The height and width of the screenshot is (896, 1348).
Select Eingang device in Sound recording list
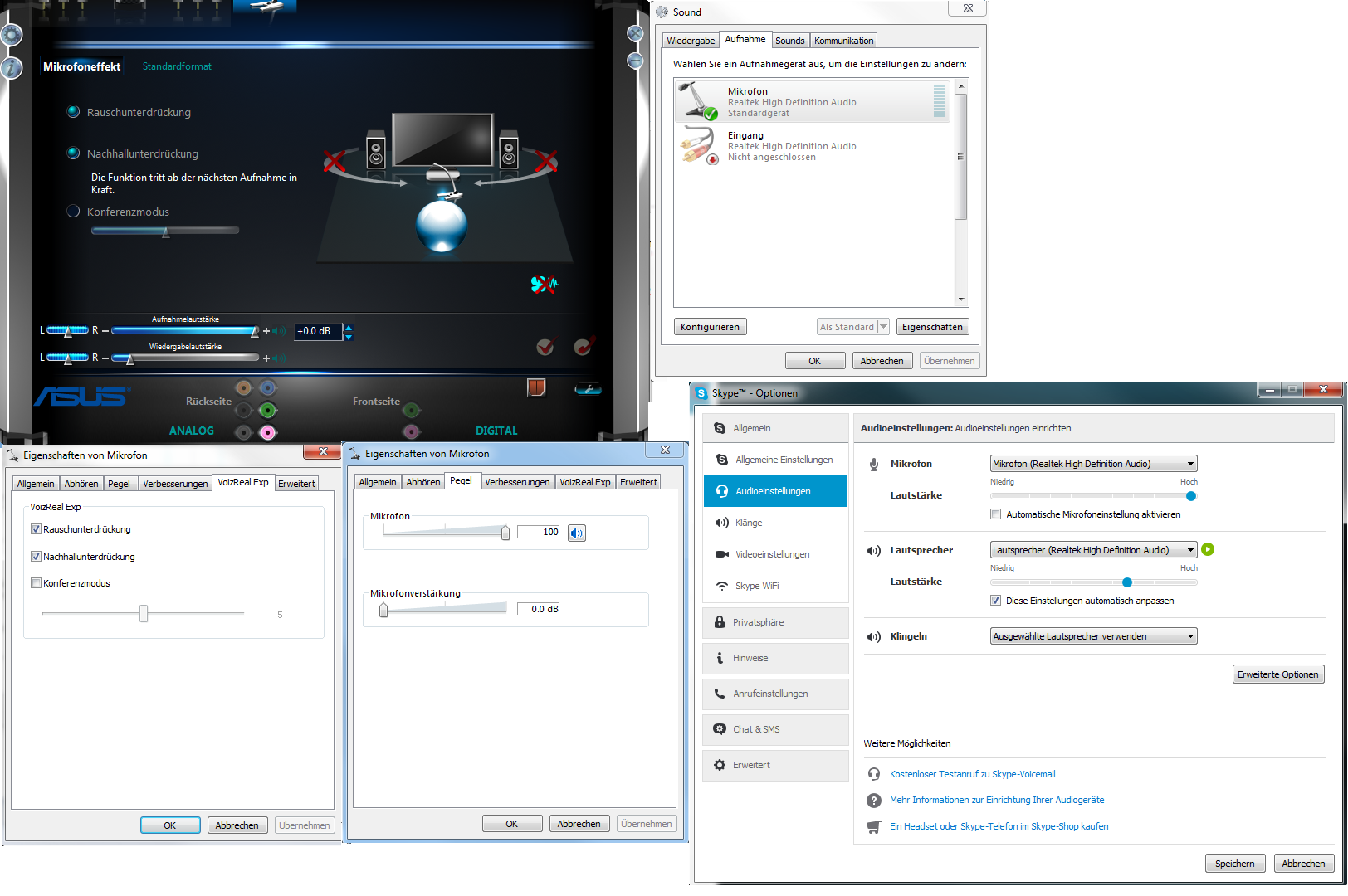click(x=812, y=146)
